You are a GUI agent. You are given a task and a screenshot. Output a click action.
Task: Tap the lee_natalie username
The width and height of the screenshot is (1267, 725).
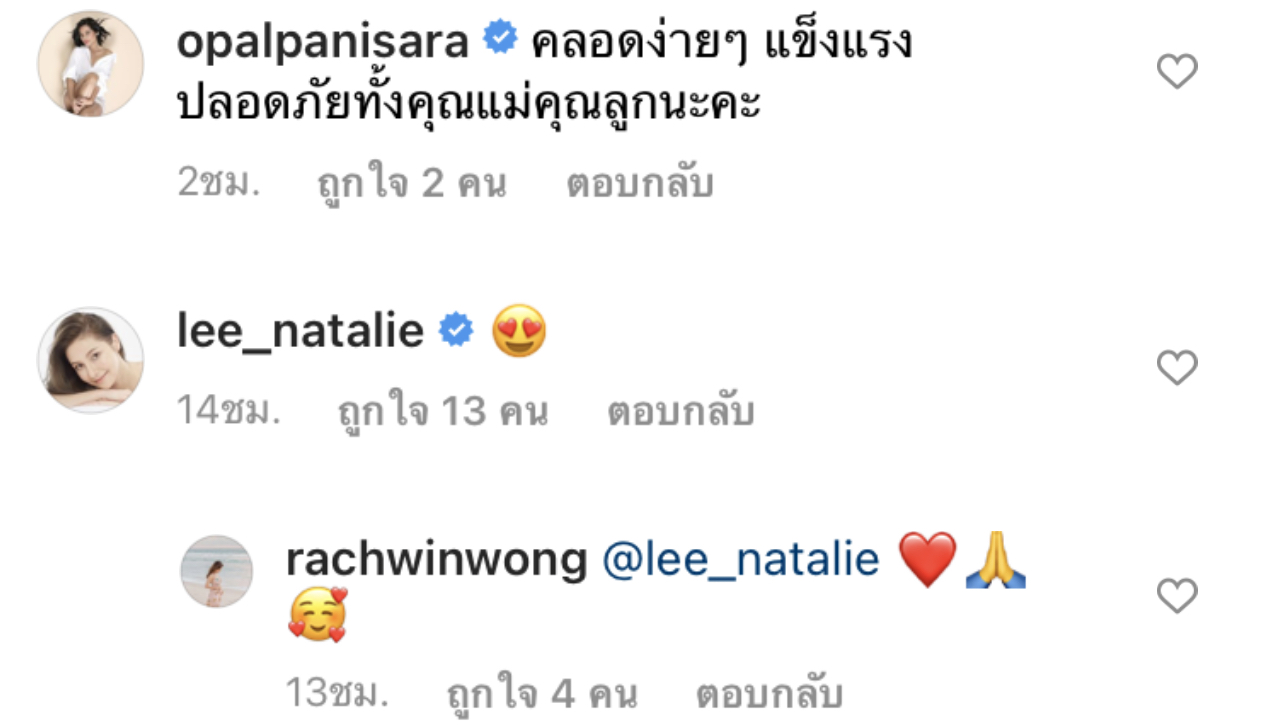click(x=301, y=331)
